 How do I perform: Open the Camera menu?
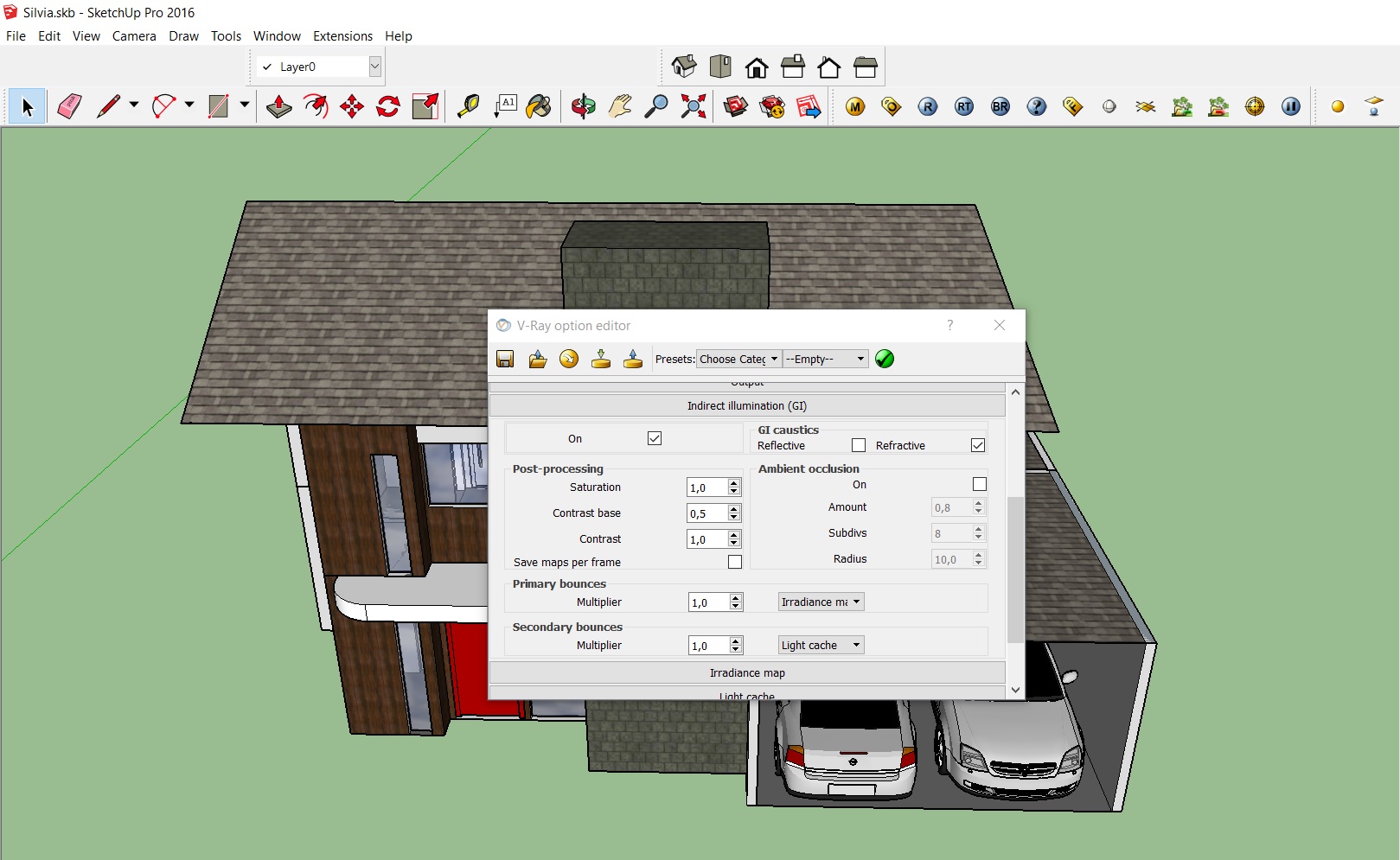pos(134,36)
